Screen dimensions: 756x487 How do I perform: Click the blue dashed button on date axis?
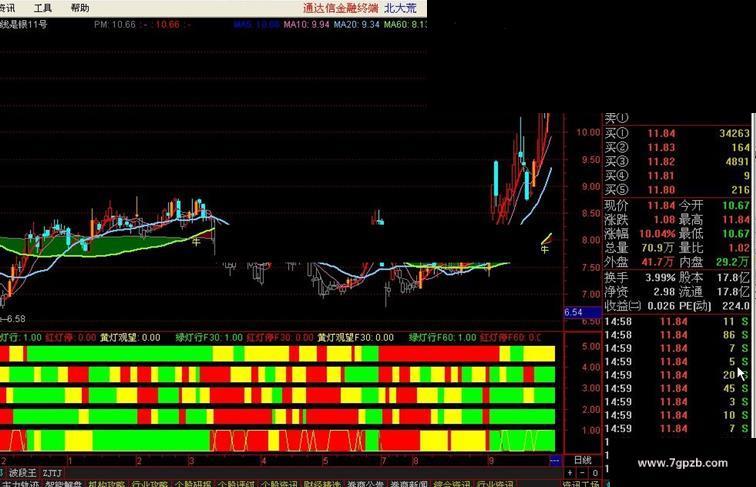554,460
